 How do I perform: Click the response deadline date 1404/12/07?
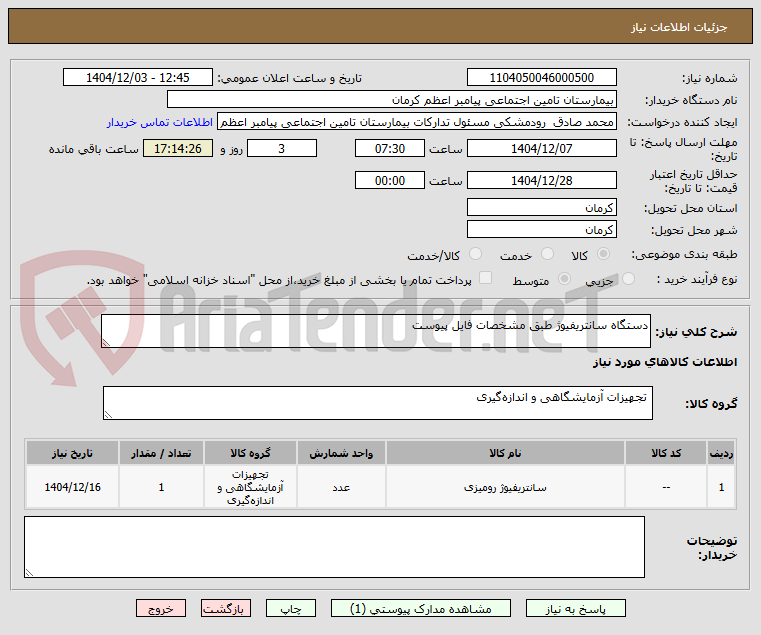click(542, 148)
